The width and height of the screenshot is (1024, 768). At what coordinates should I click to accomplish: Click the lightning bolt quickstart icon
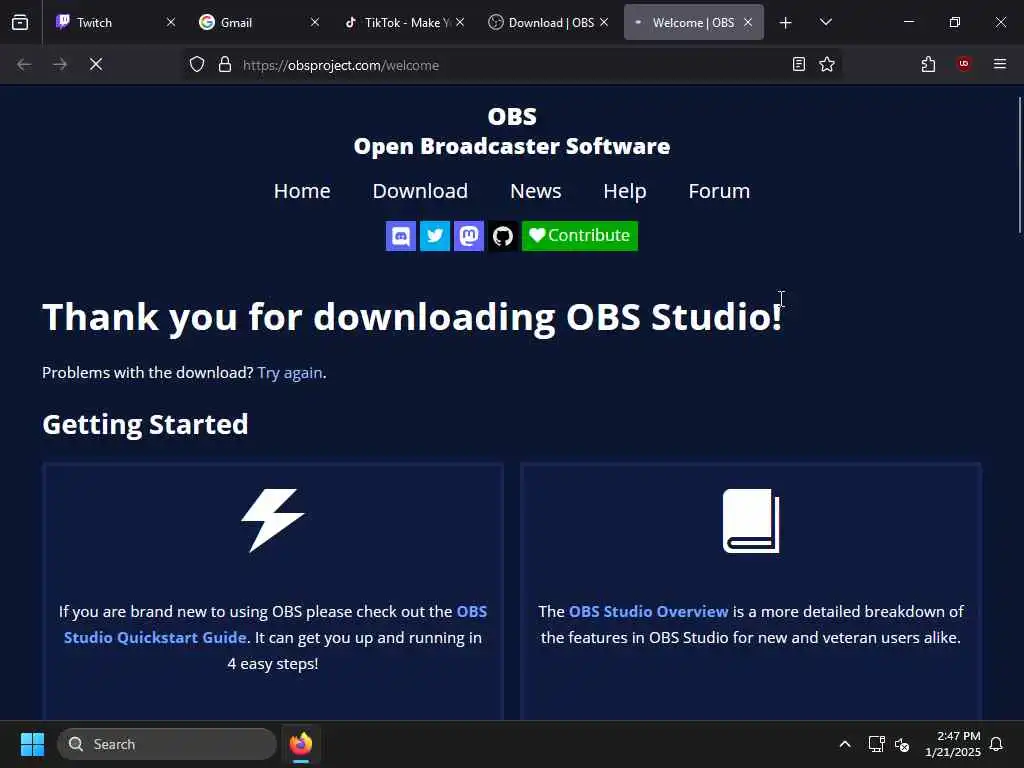[x=273, y=520]
